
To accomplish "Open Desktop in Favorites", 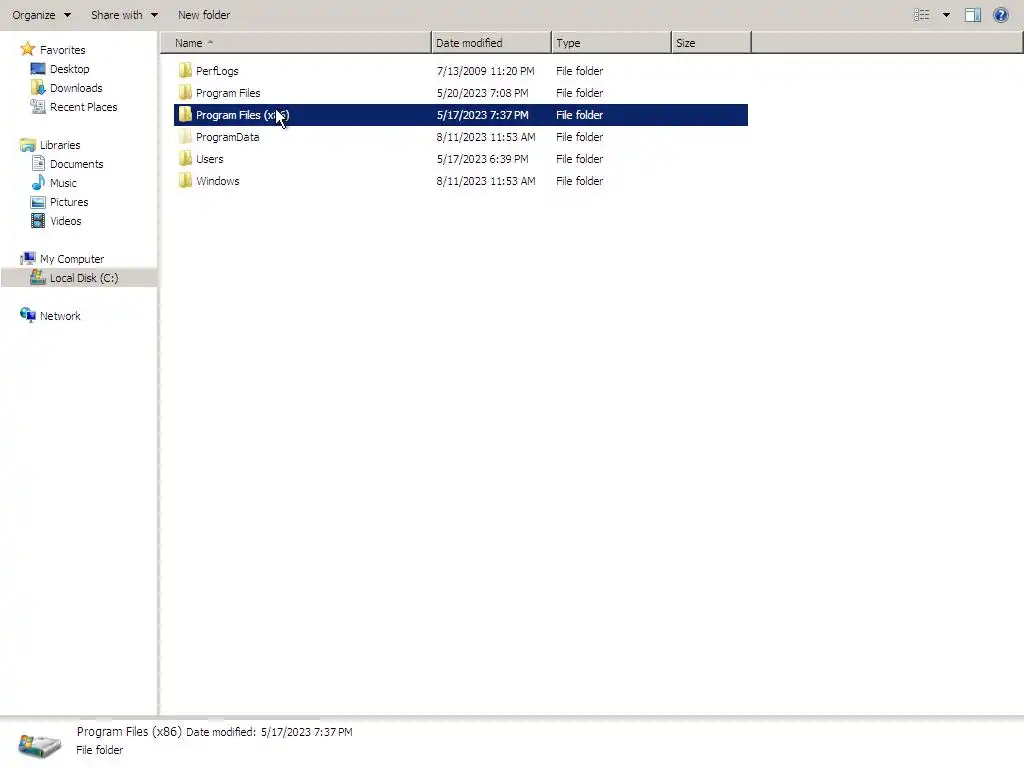I will tap(69, 69).
